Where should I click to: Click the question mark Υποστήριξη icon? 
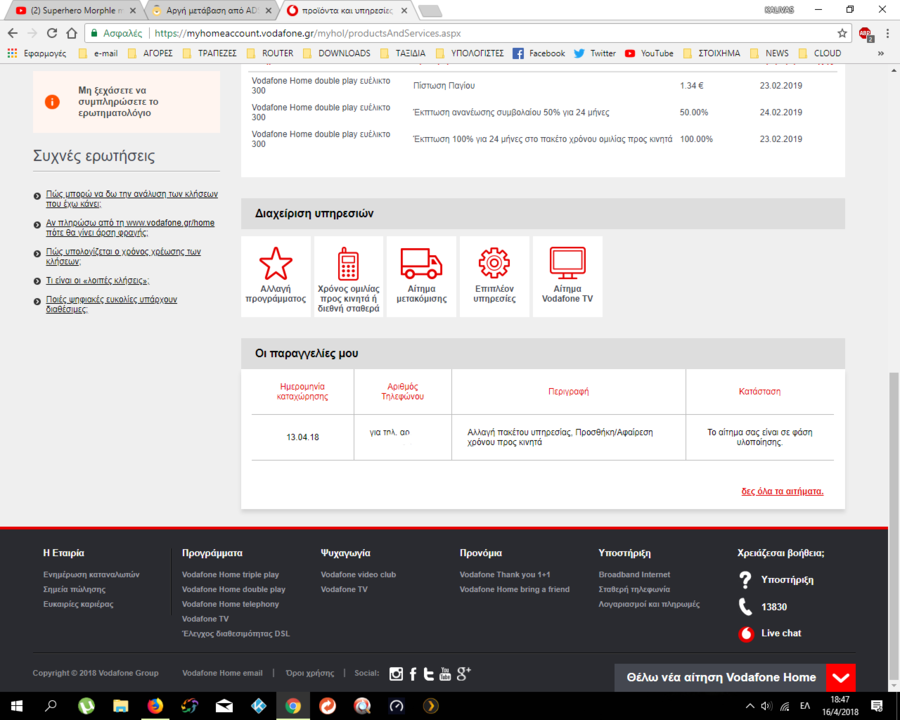(745, 580)
